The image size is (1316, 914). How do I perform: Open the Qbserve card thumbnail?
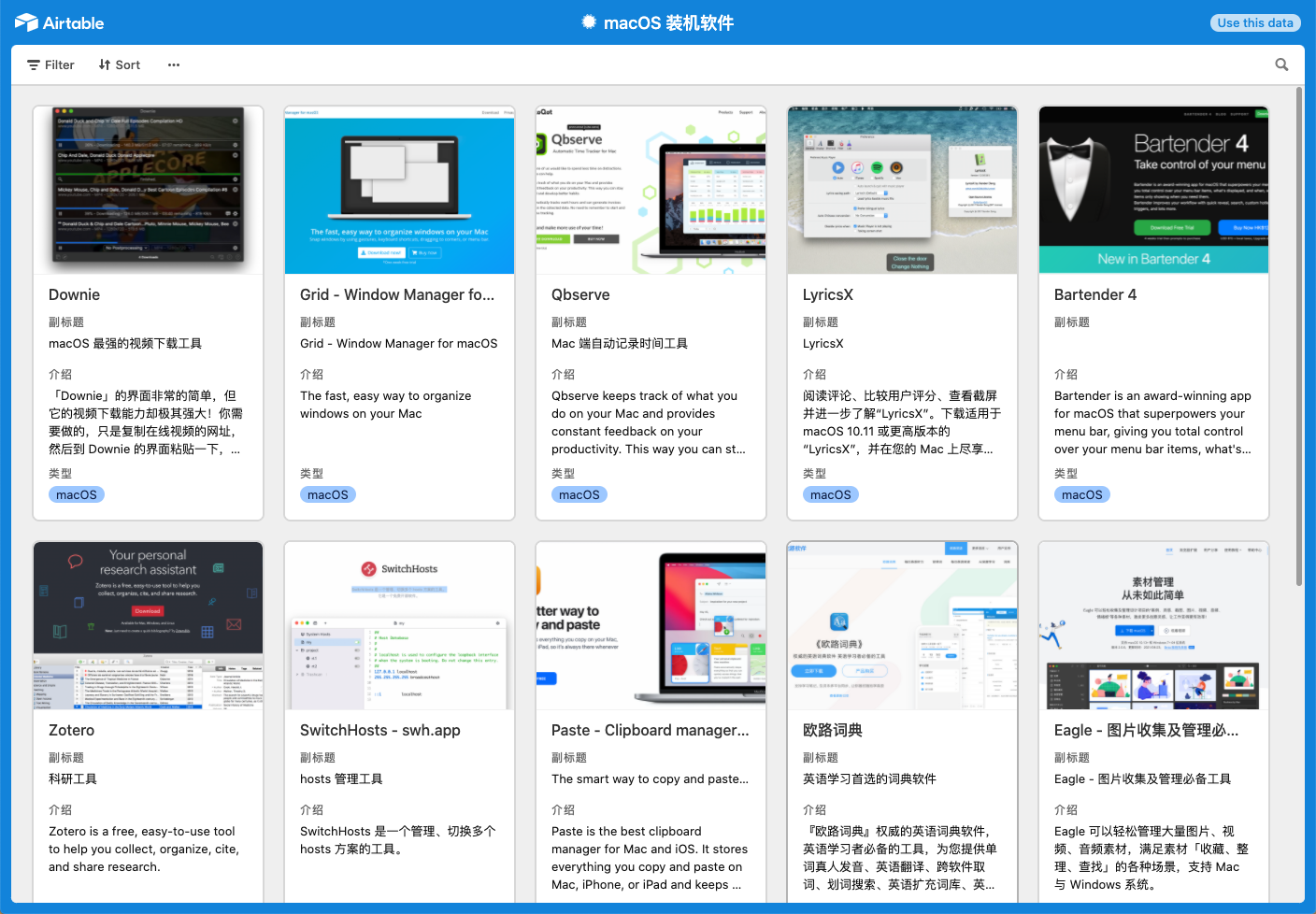tap(651, 190)
